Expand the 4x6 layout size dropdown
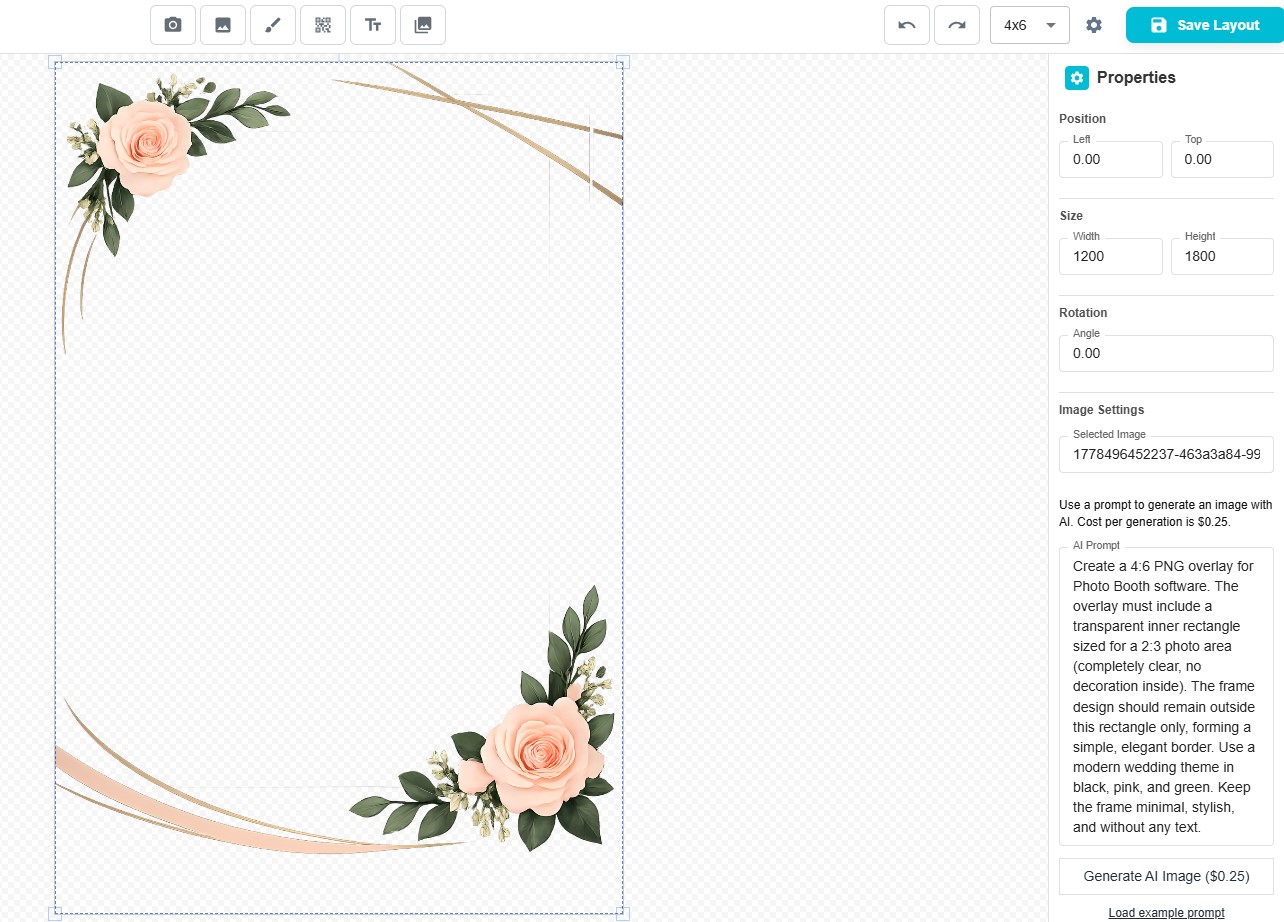 coord(1030,25)
